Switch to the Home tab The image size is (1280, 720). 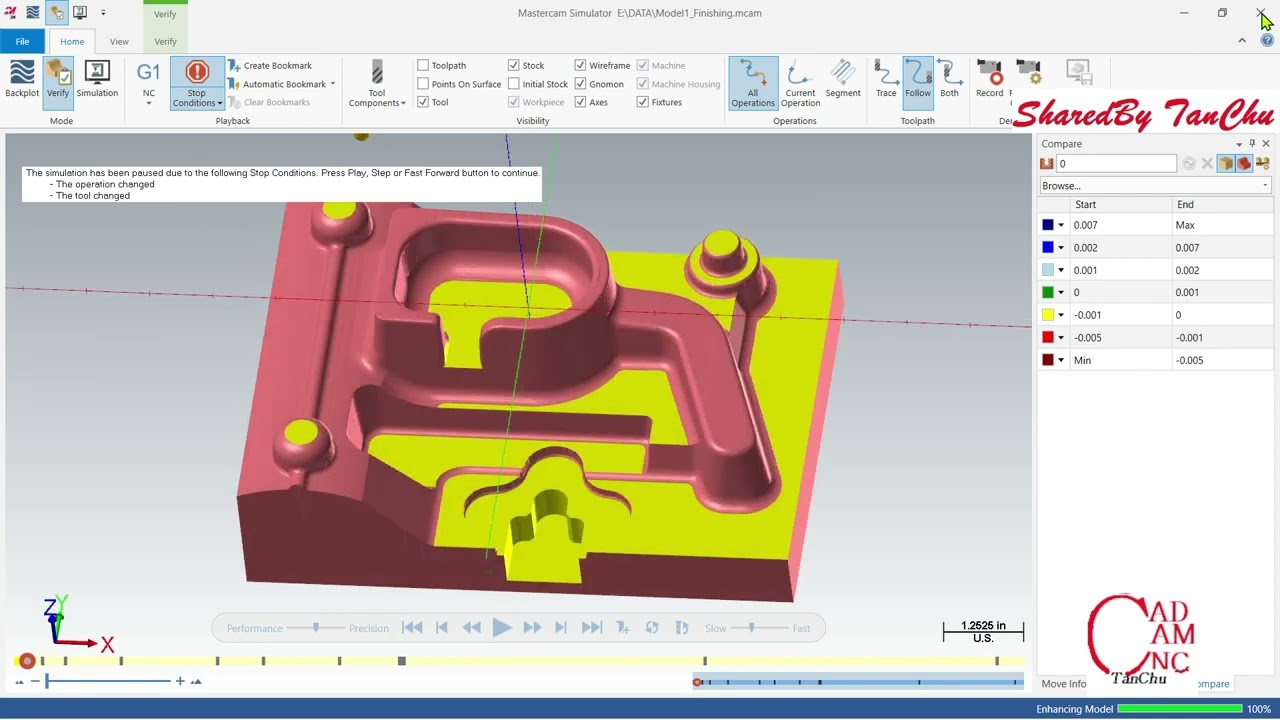72,41
